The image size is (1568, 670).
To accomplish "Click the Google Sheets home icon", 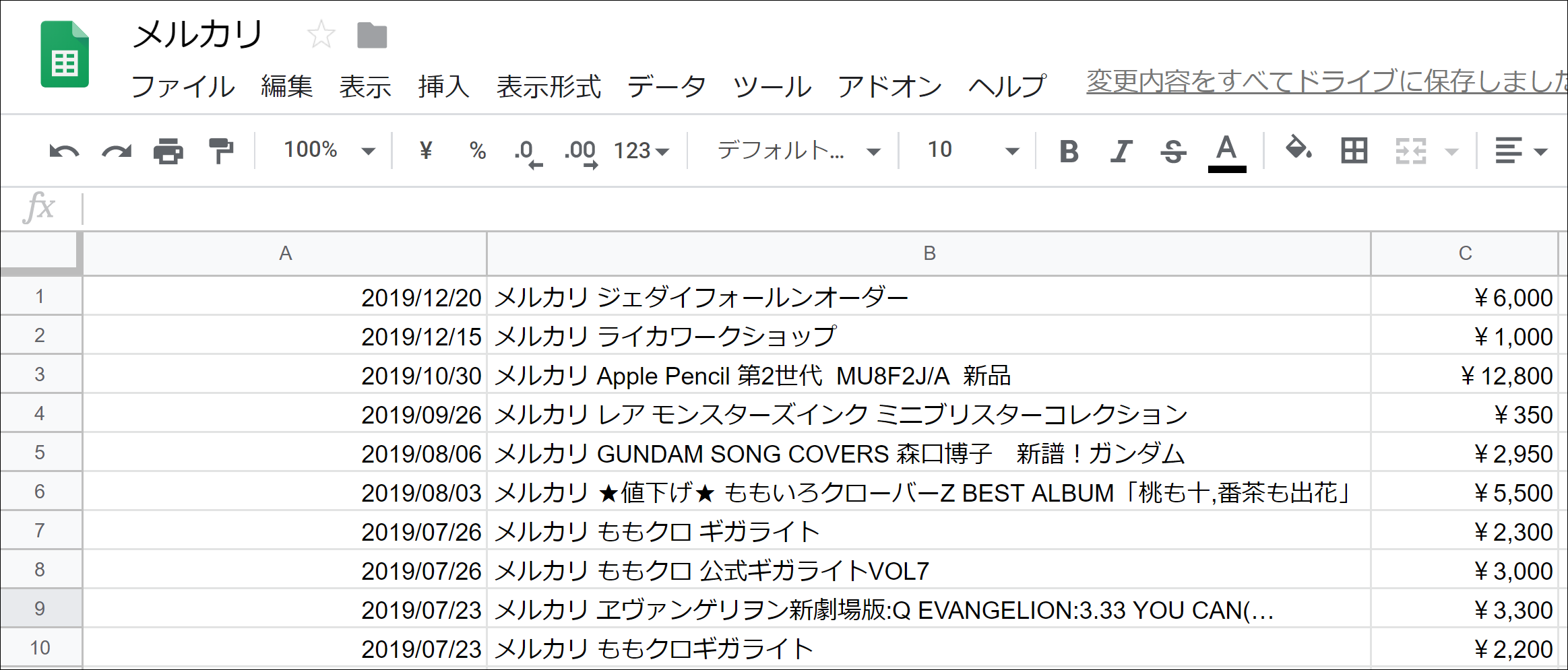I will pyautogui.click(x=65, y=55).
